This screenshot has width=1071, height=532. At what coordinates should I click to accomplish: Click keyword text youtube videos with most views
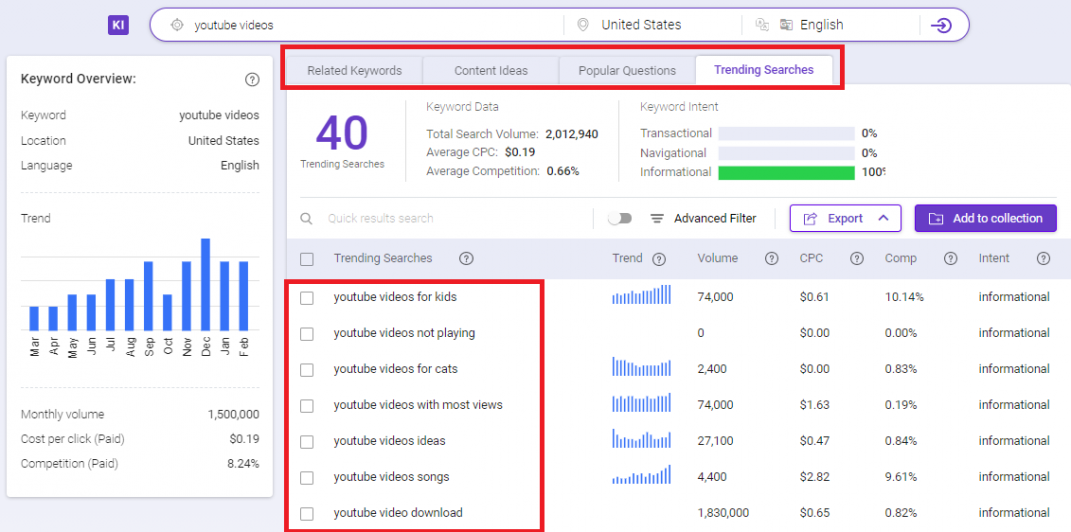point(418,405)
